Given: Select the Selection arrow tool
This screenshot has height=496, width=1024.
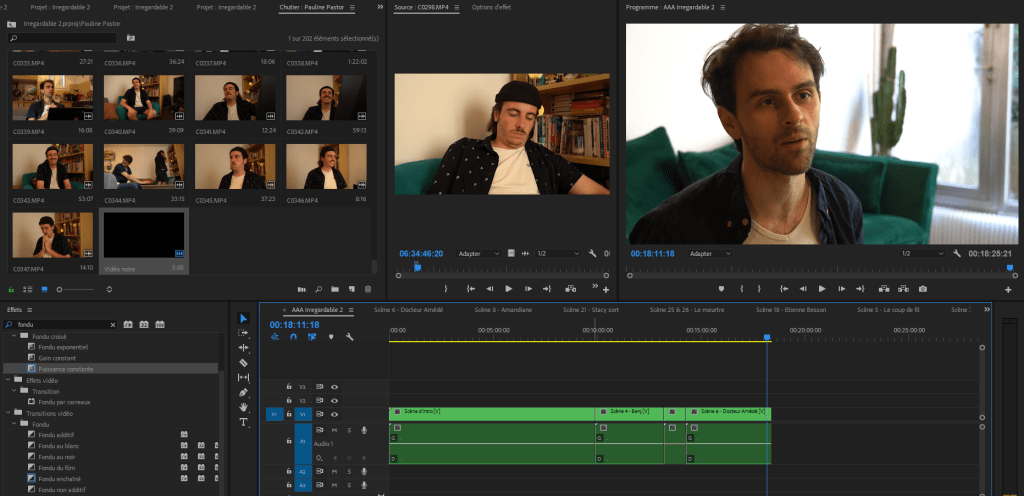Looking at the screenshot, I should coord(243,318).
